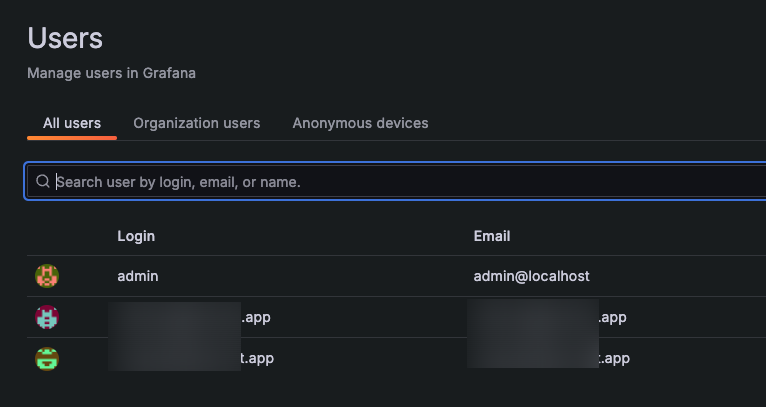Click the Email column header
The height and width of the screenshot is (407, 766).
492,236
